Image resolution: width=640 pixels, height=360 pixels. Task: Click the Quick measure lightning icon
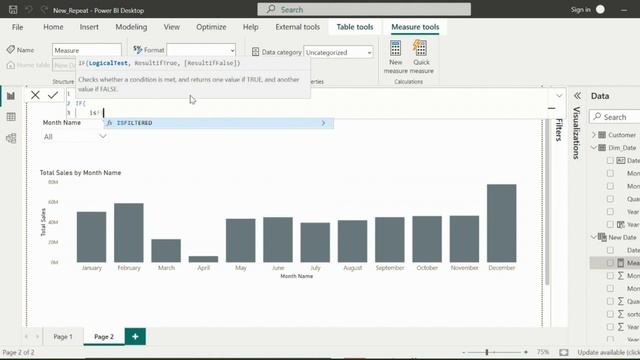click(x=420, y=48)
